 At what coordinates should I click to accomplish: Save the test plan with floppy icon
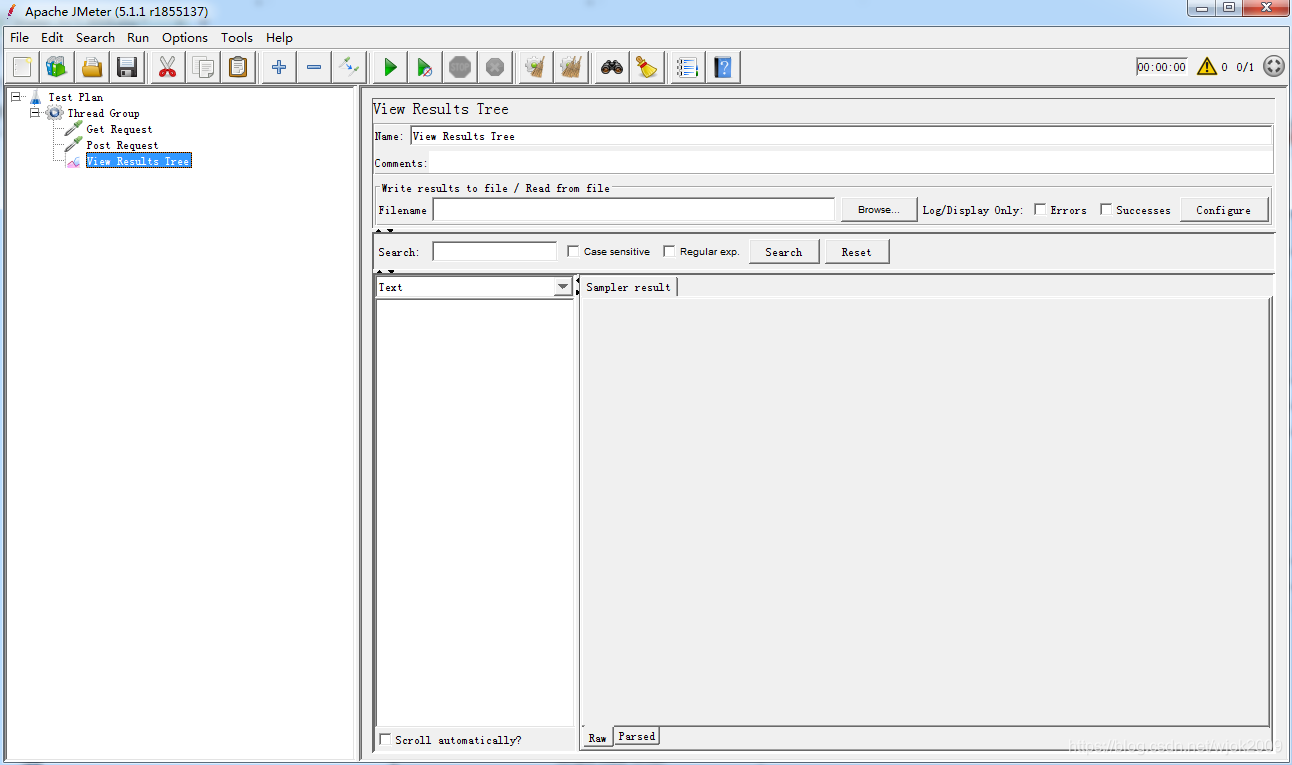[x=127, y=67]
